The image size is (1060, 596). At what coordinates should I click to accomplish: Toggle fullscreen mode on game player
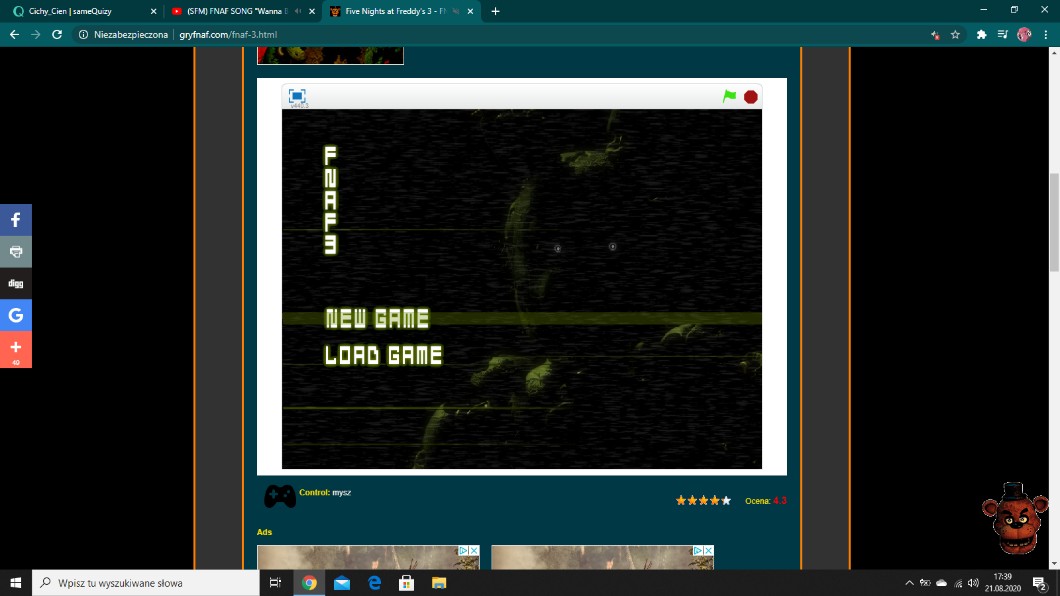(297, 96)
